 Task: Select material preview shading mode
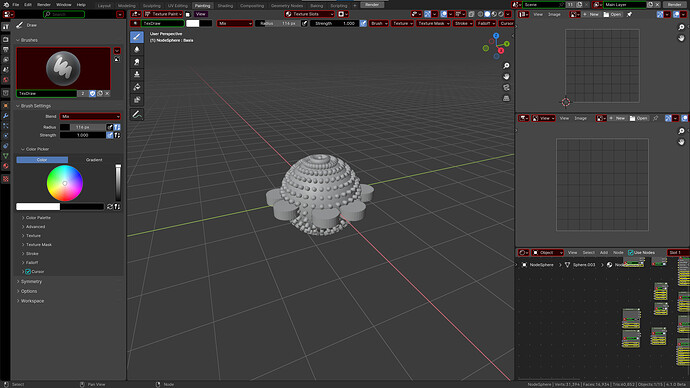click(494, 15)
